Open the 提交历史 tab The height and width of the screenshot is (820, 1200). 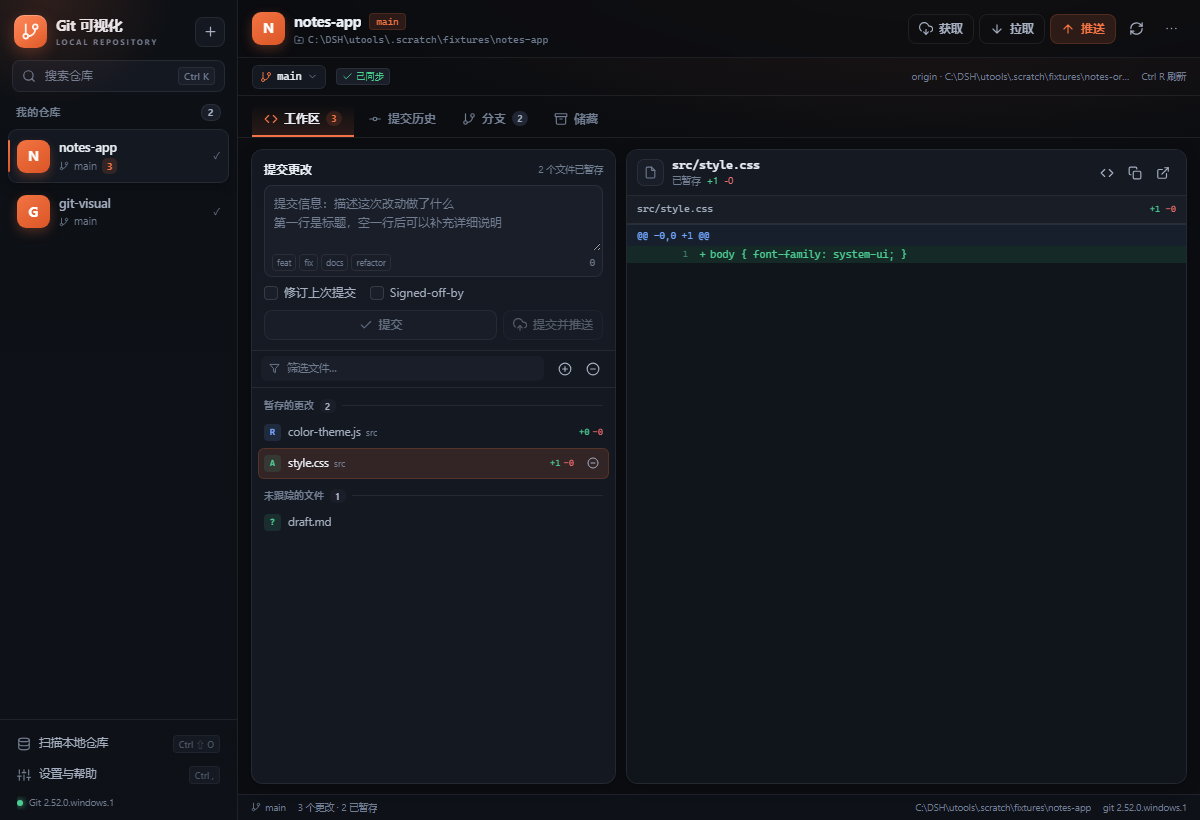pos(403,119)
